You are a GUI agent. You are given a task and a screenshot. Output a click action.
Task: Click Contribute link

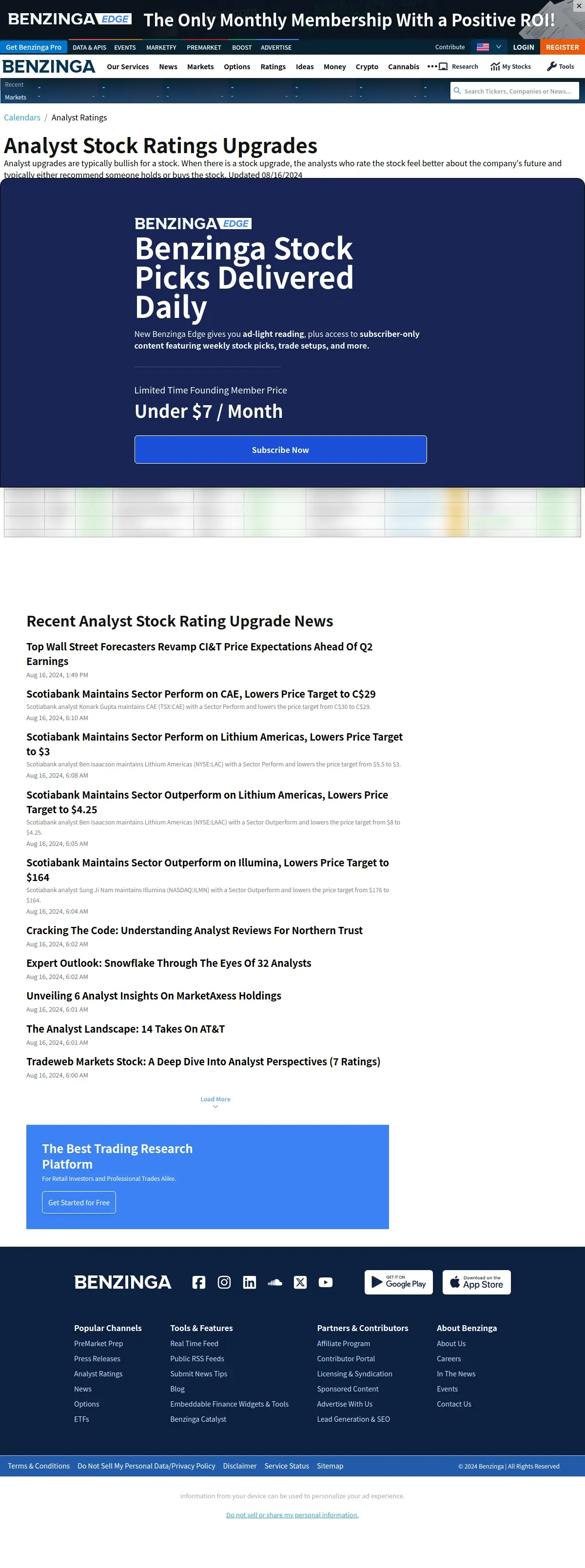click(450, 47)
